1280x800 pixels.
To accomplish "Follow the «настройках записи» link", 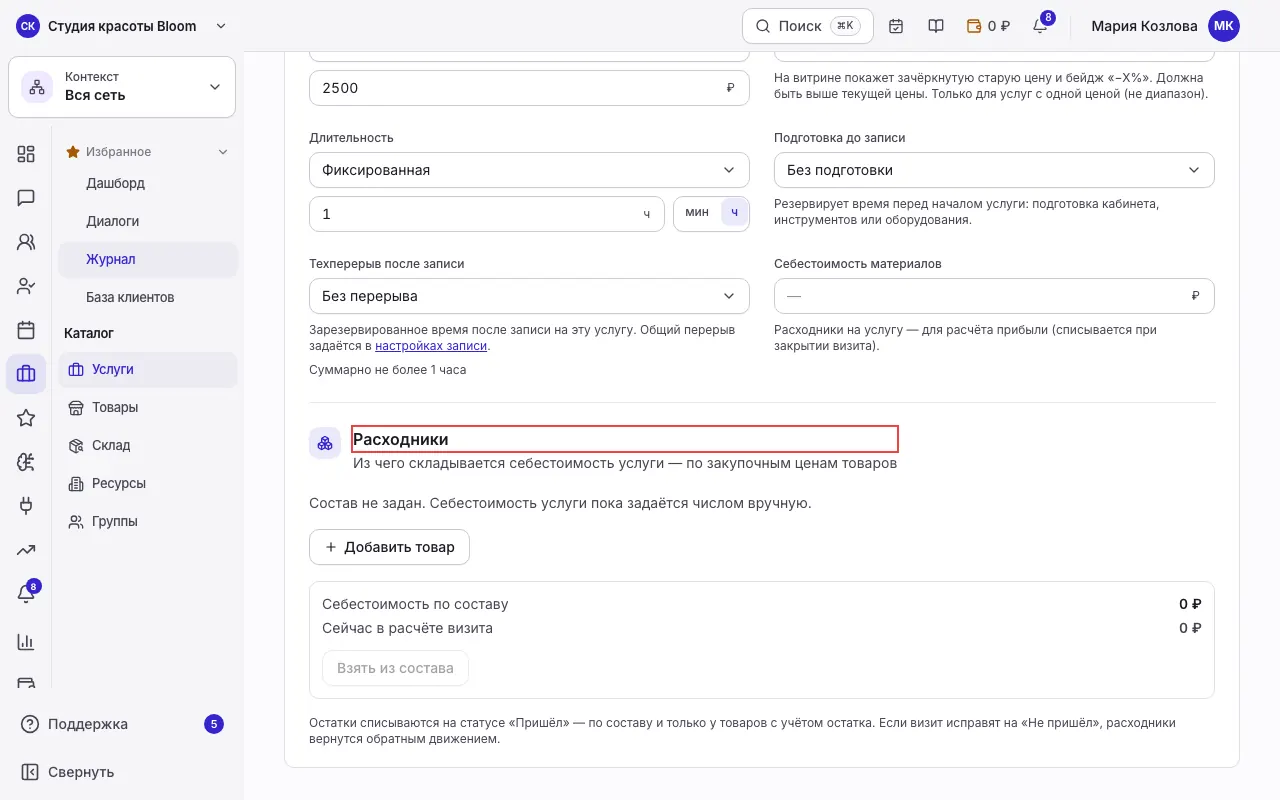I will coord(431,346).
